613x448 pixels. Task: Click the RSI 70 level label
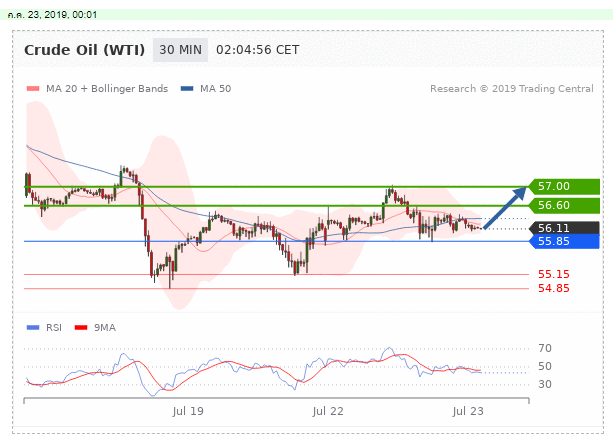(x=545, y=348)
